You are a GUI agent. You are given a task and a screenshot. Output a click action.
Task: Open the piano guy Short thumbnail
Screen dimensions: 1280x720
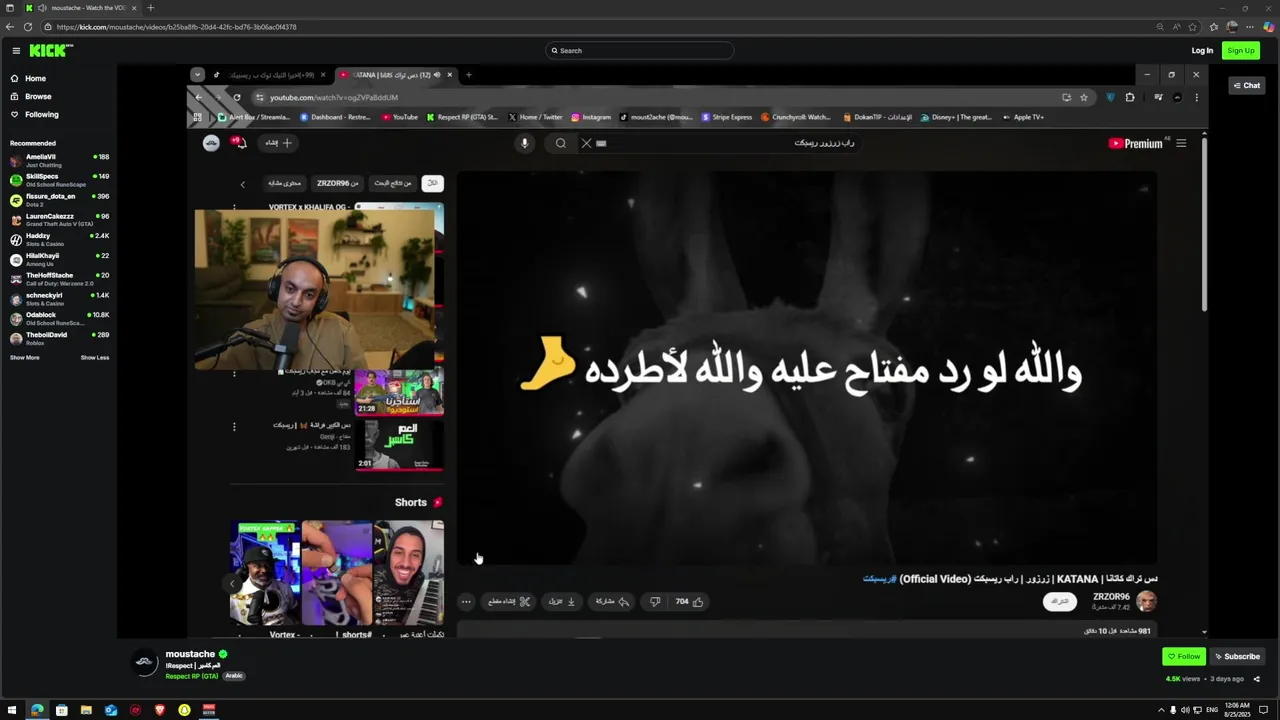[409, 572]
